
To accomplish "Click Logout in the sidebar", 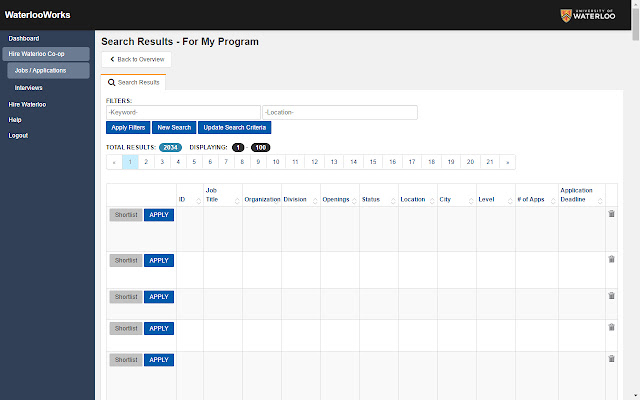I will [x=18, y=136].
